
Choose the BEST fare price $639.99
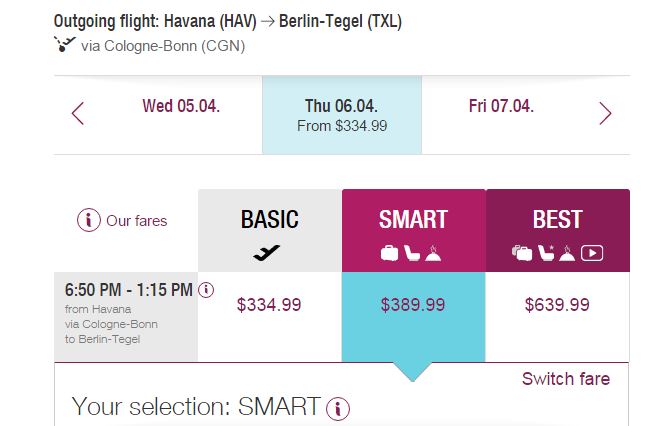557,305
